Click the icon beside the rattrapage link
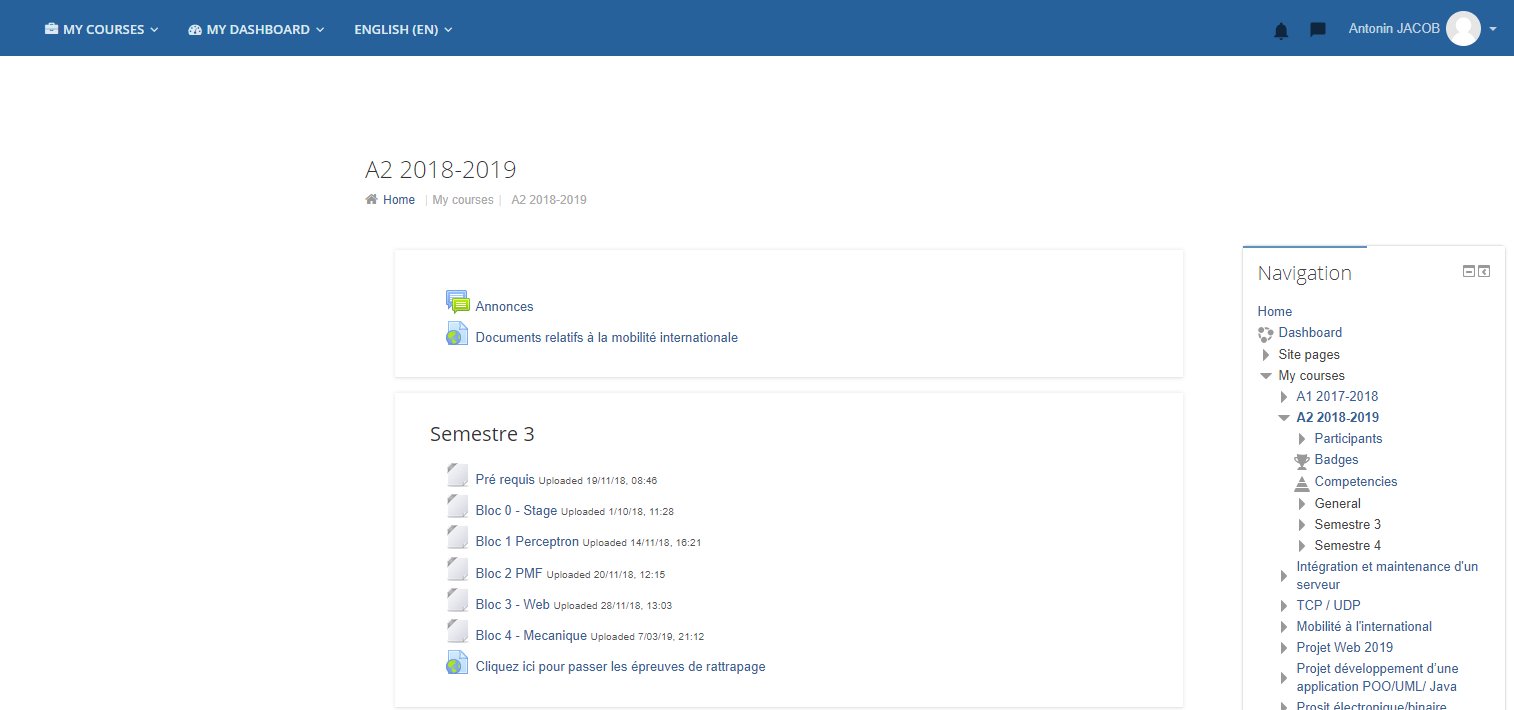This screenshot has width=1514, height=710. click(x=457, y=661)
